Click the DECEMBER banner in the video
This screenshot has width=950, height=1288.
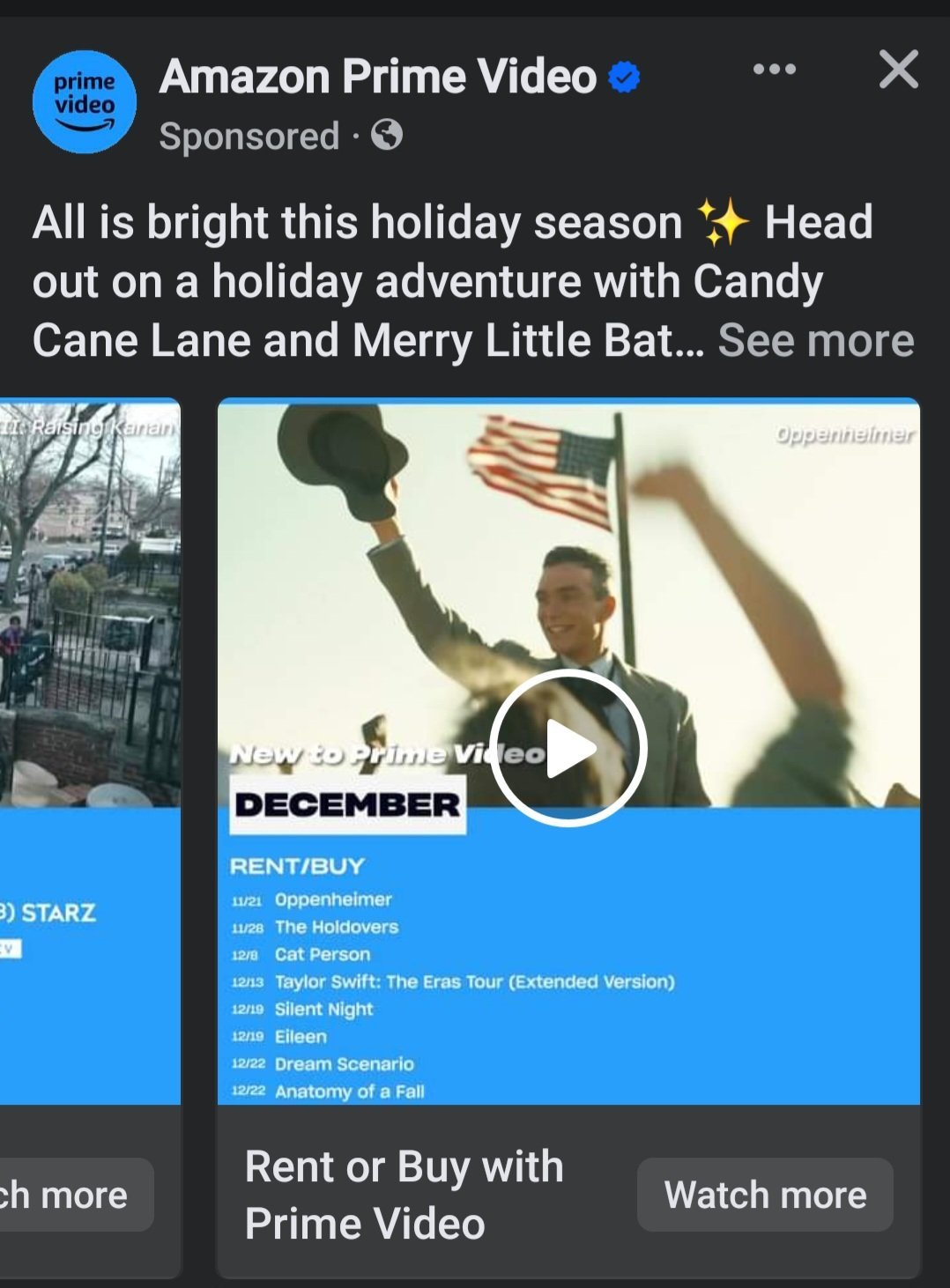point(347,804)
